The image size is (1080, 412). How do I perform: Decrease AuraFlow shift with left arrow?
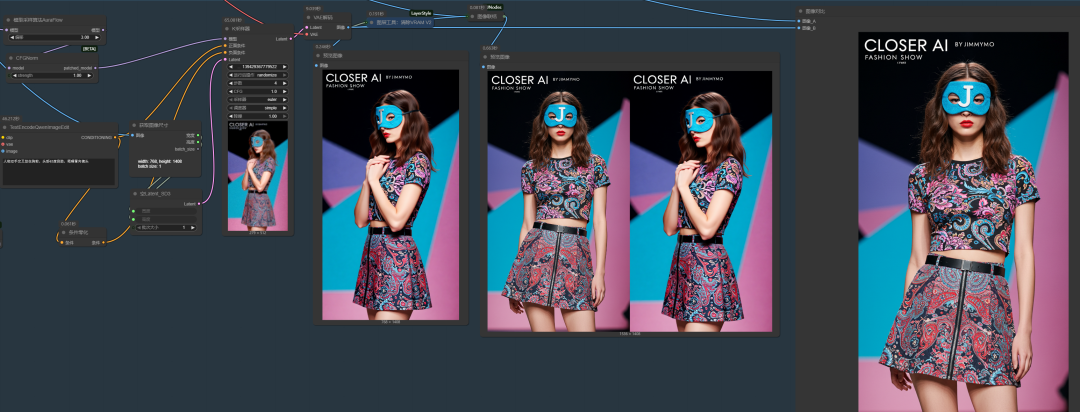point(10,37)
